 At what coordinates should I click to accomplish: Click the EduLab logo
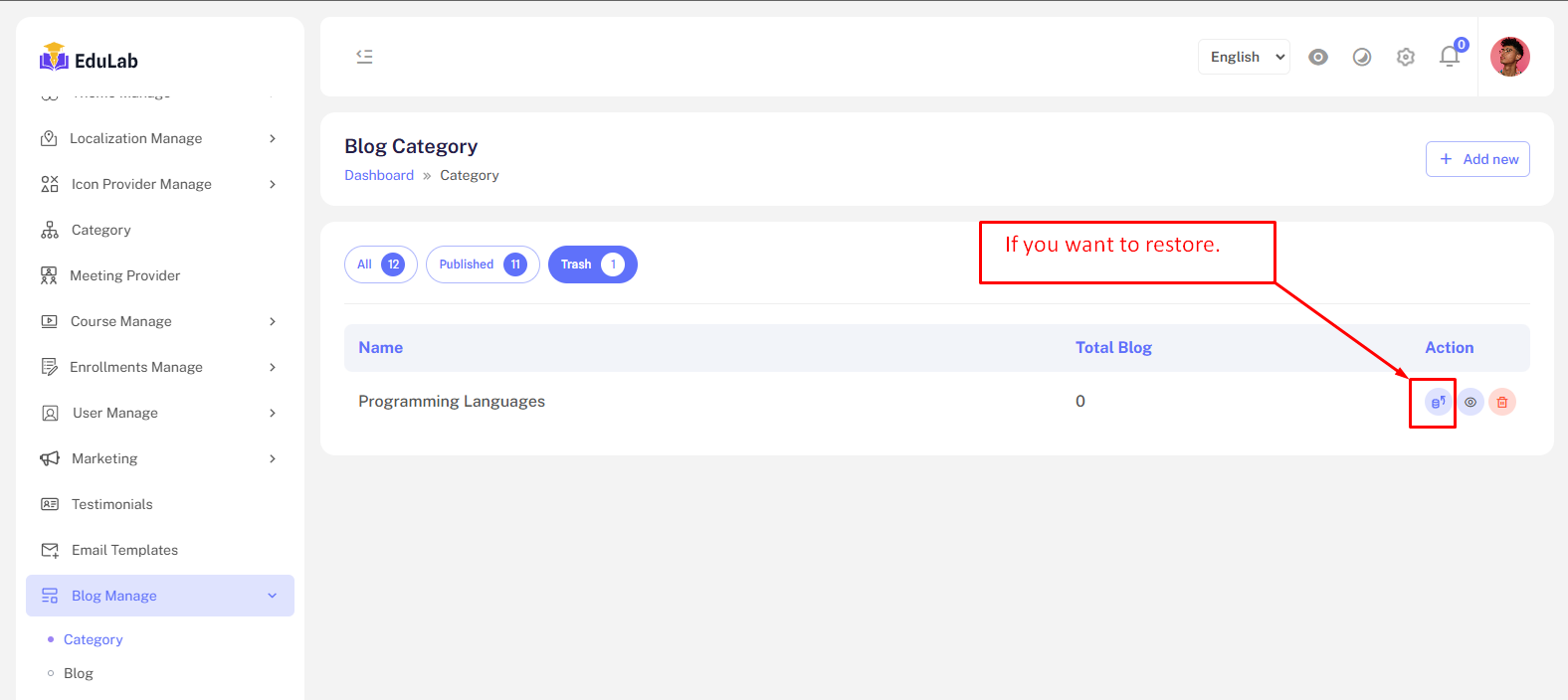pos(90,60)
